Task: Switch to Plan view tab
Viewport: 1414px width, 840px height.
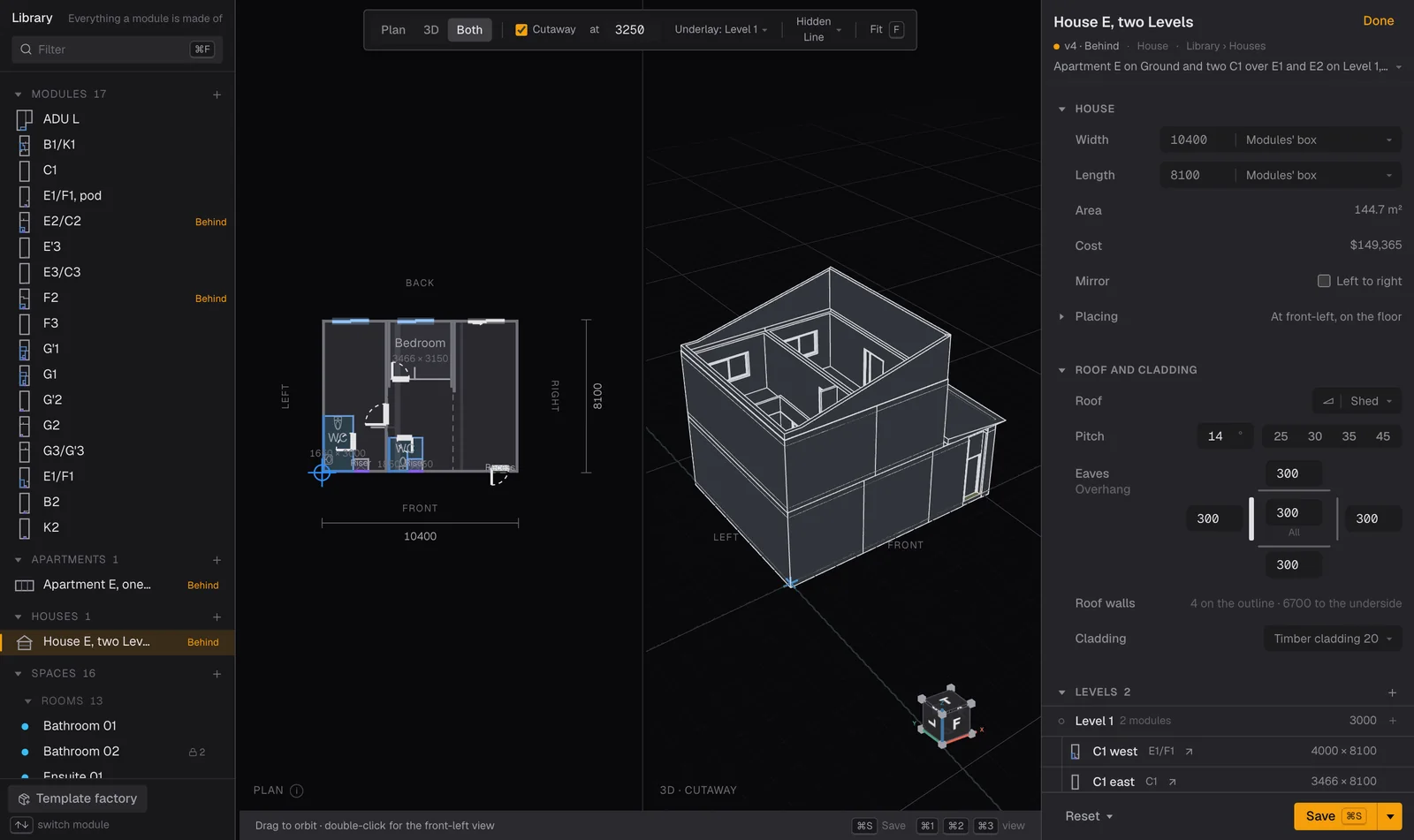Action: (x=393, y=30)
